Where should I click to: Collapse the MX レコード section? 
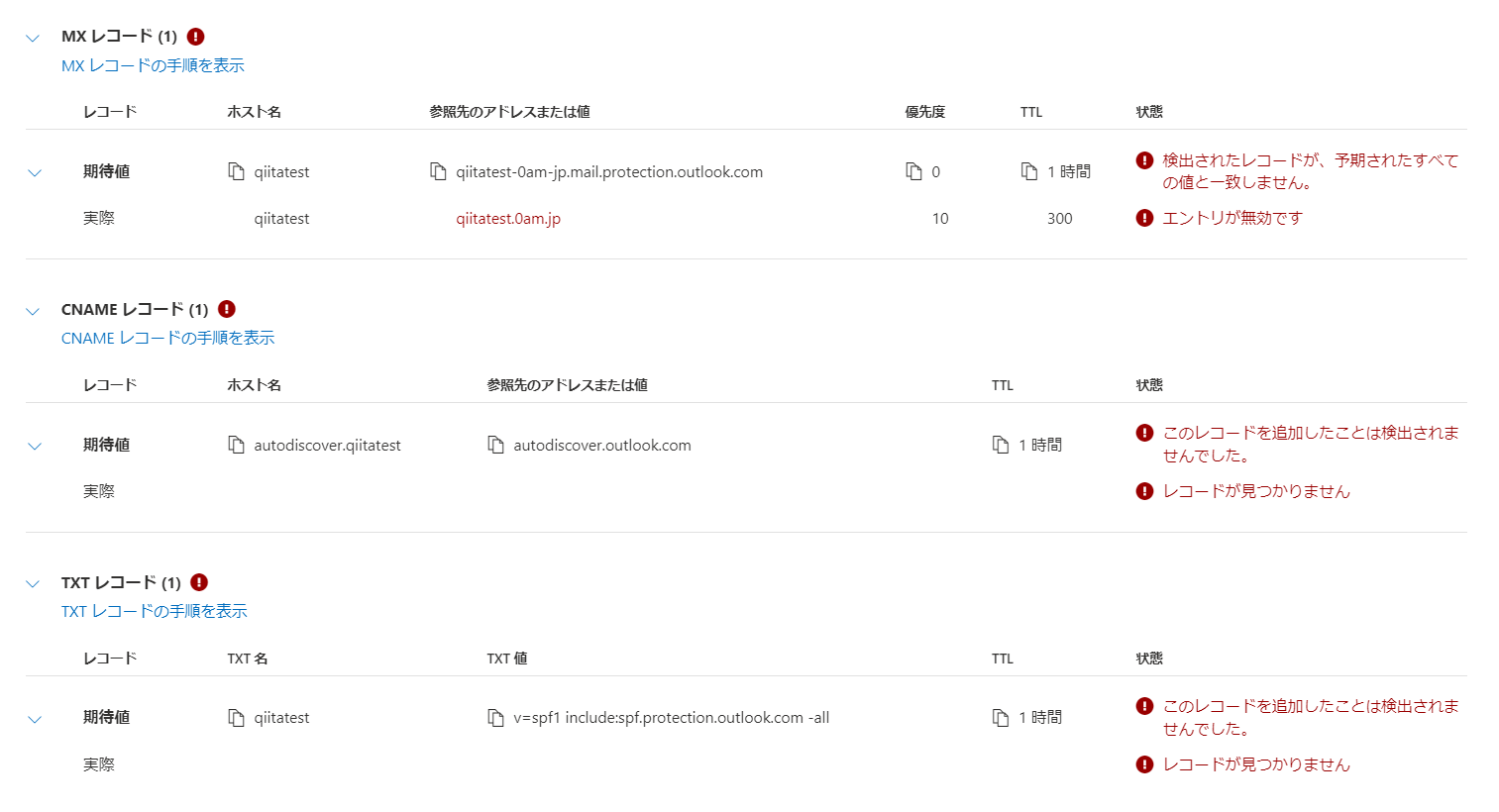[33, 38]
